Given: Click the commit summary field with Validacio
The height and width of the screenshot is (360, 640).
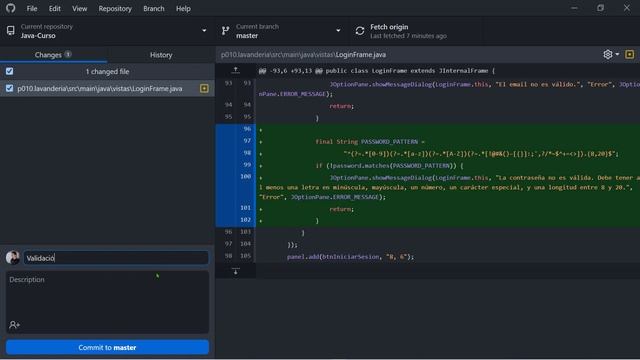Looking at the screenshot, I should tap(116, 258).
